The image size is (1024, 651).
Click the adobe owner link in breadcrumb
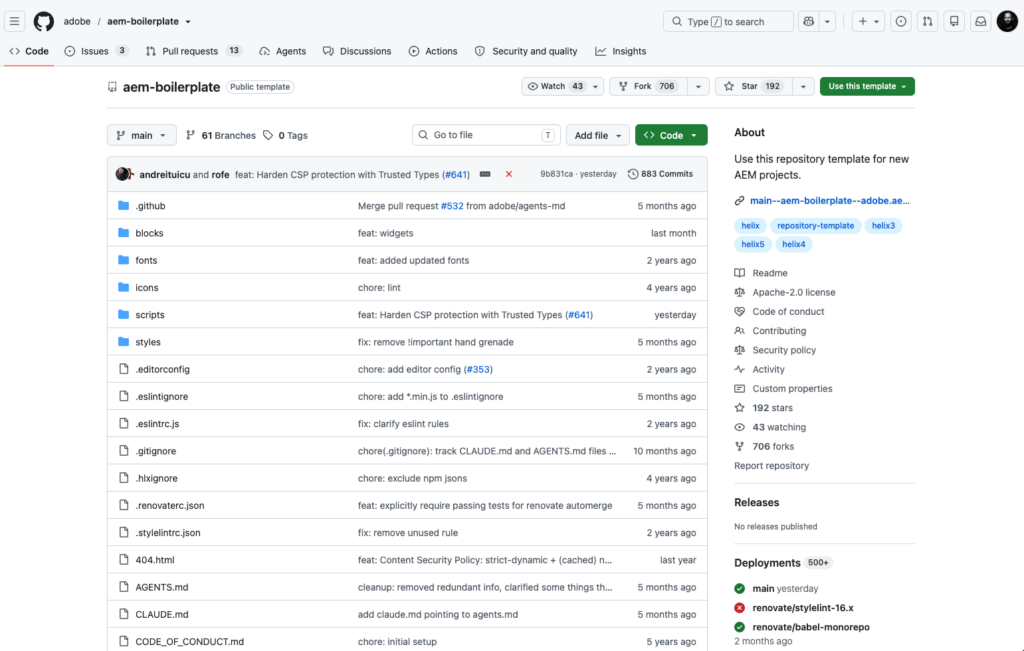click(77, 22)
